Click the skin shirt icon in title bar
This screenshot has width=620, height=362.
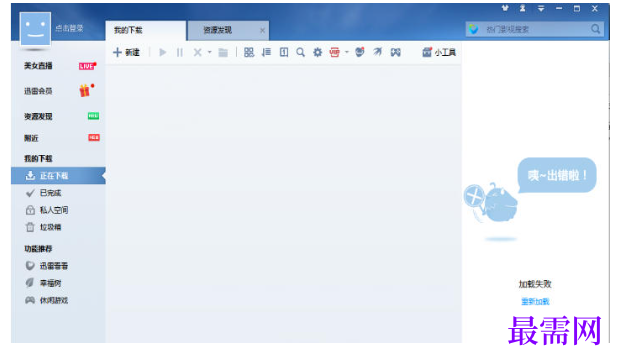coord(505,8)
